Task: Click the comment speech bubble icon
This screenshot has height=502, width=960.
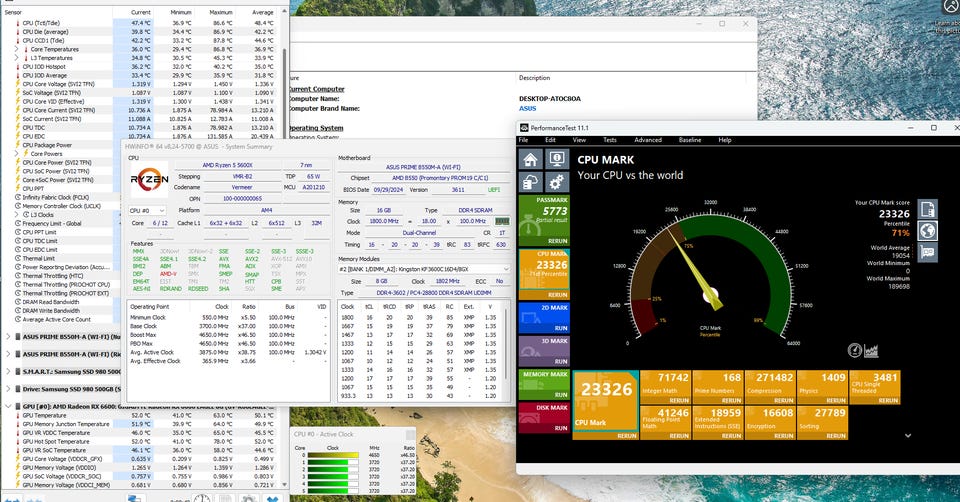Action: 928,253
